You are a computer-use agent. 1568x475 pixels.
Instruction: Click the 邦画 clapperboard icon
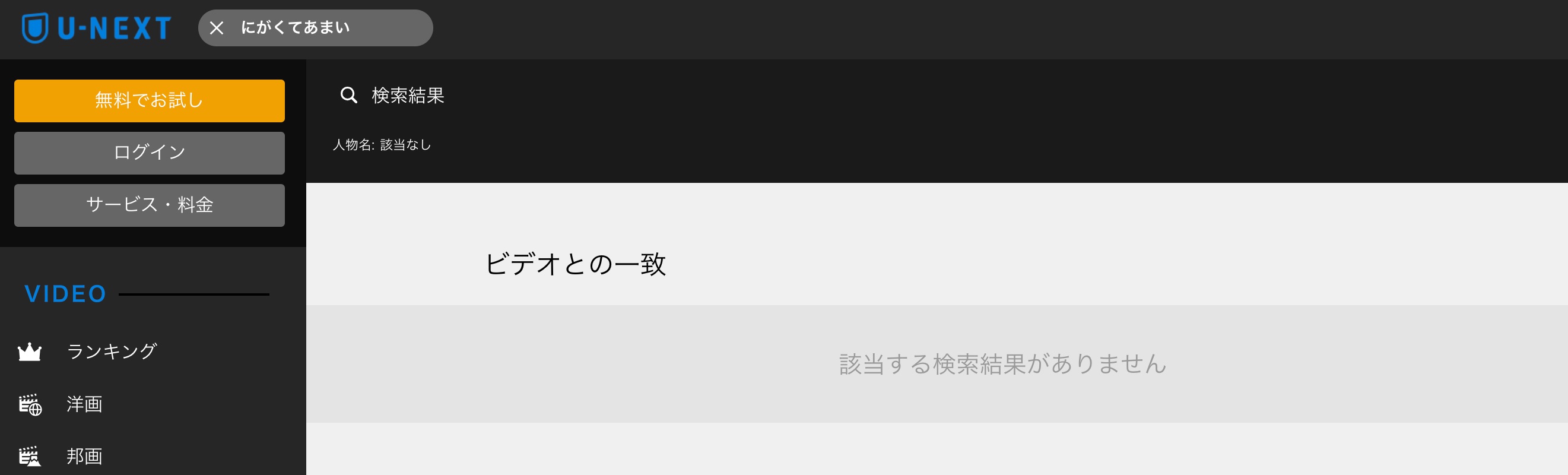[x=29, y=456]
